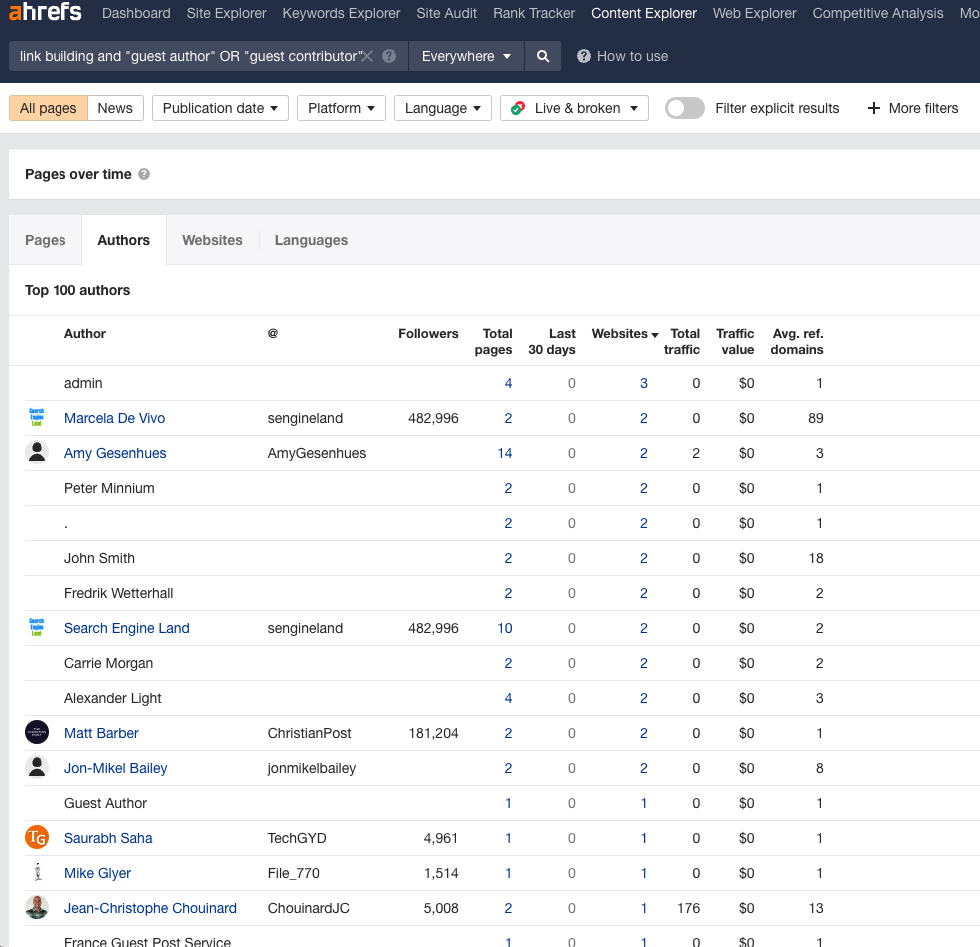Click Amy Gesenhues profile avatar
Image resolution: width=980 pixels, height=947 pixels.
[x=37, y=452]
